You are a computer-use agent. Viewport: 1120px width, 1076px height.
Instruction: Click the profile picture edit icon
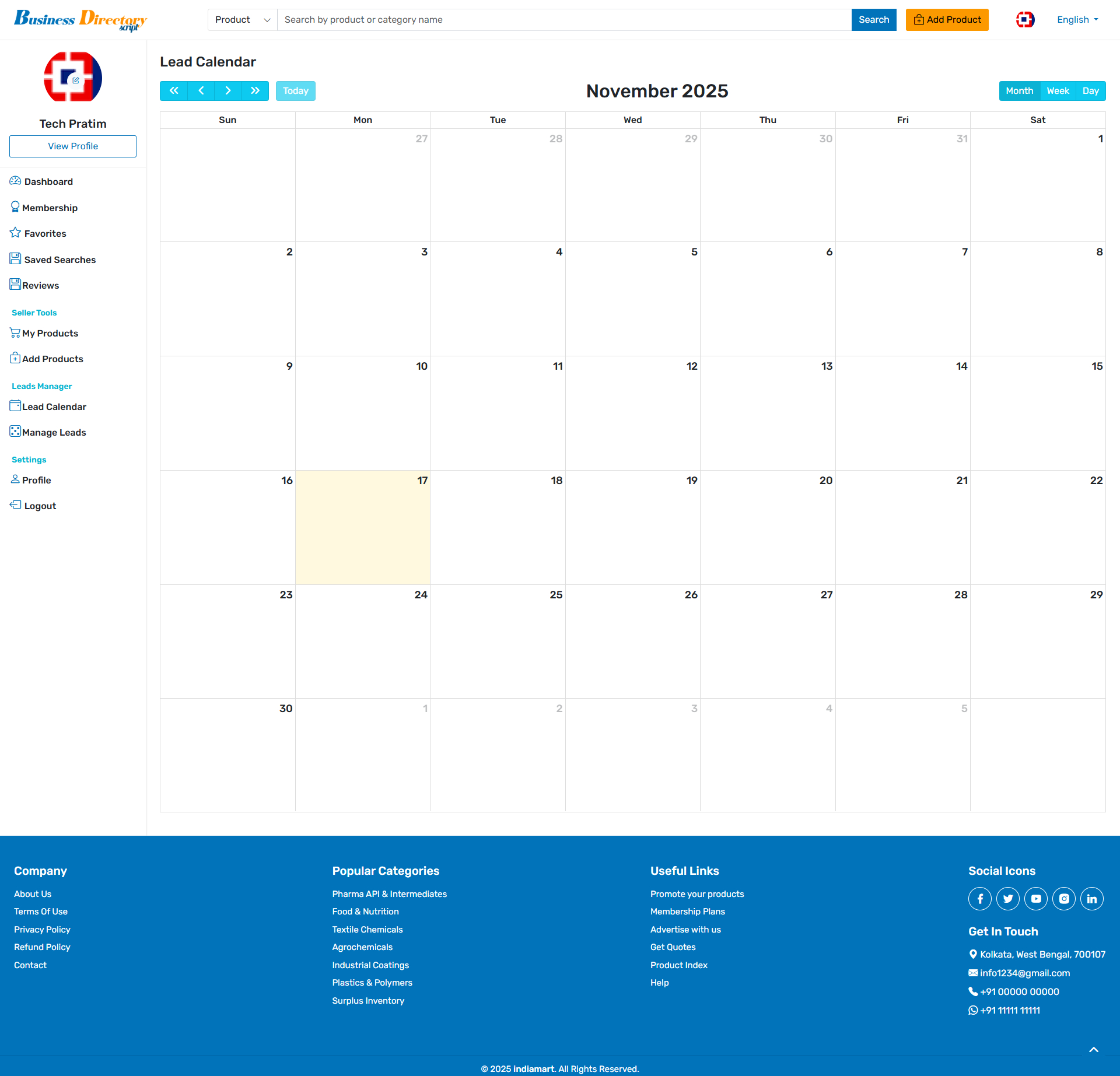coord(76,80)
